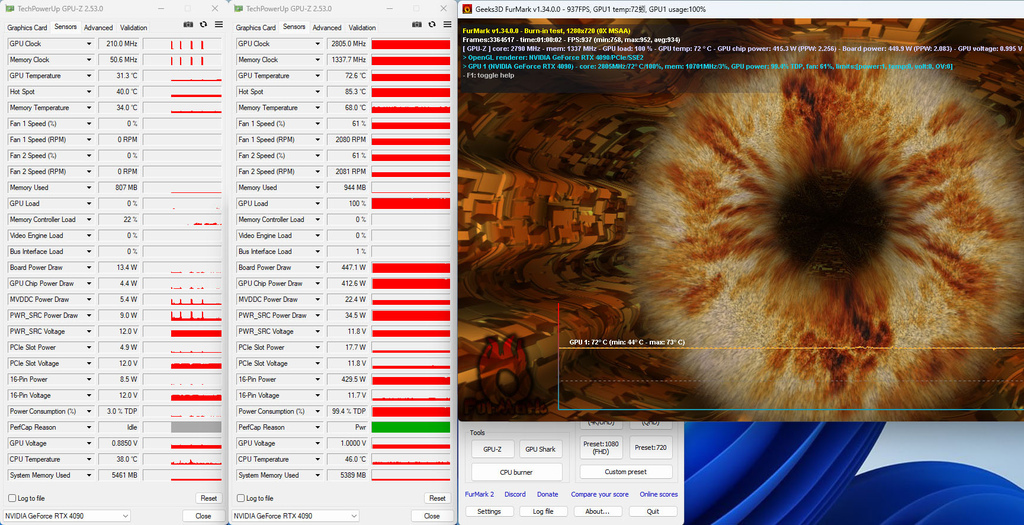Open CPU Temperature dropdown in idle GPU-Z window

click(x=89, y=460)
